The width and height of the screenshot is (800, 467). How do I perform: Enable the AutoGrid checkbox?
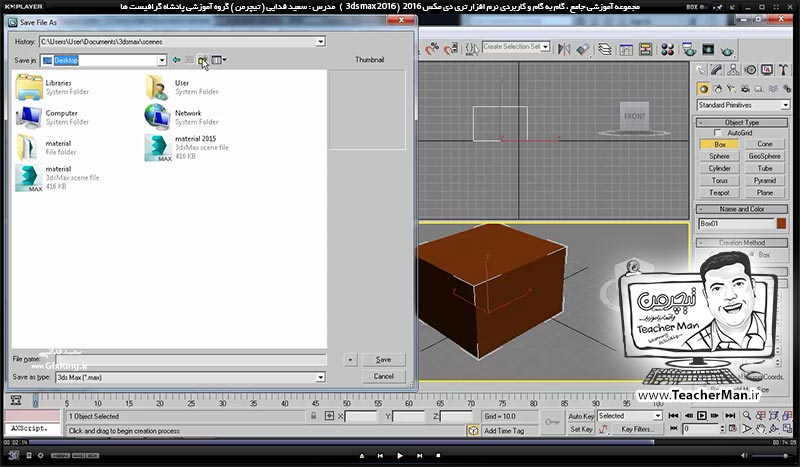(717, 133)
